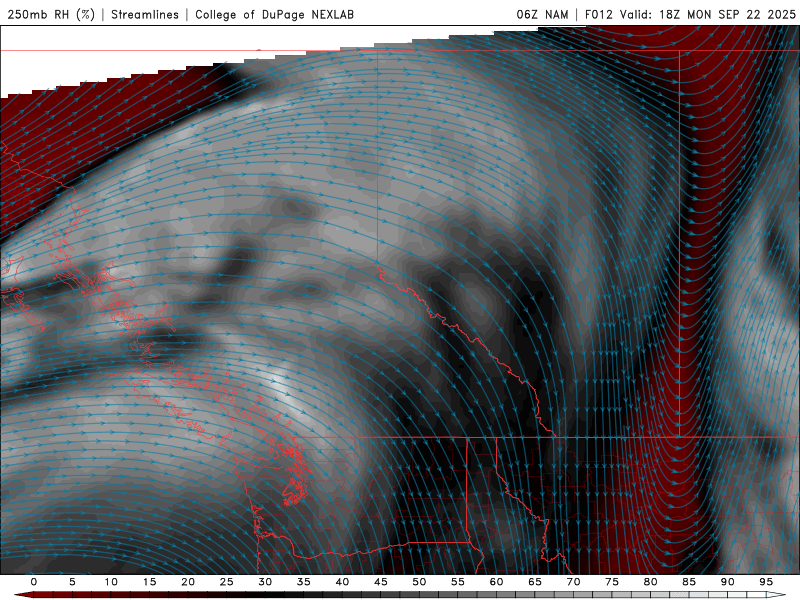Click the '06Z NAM' model label
800x600 pixels.
click(x=542, y=14)
